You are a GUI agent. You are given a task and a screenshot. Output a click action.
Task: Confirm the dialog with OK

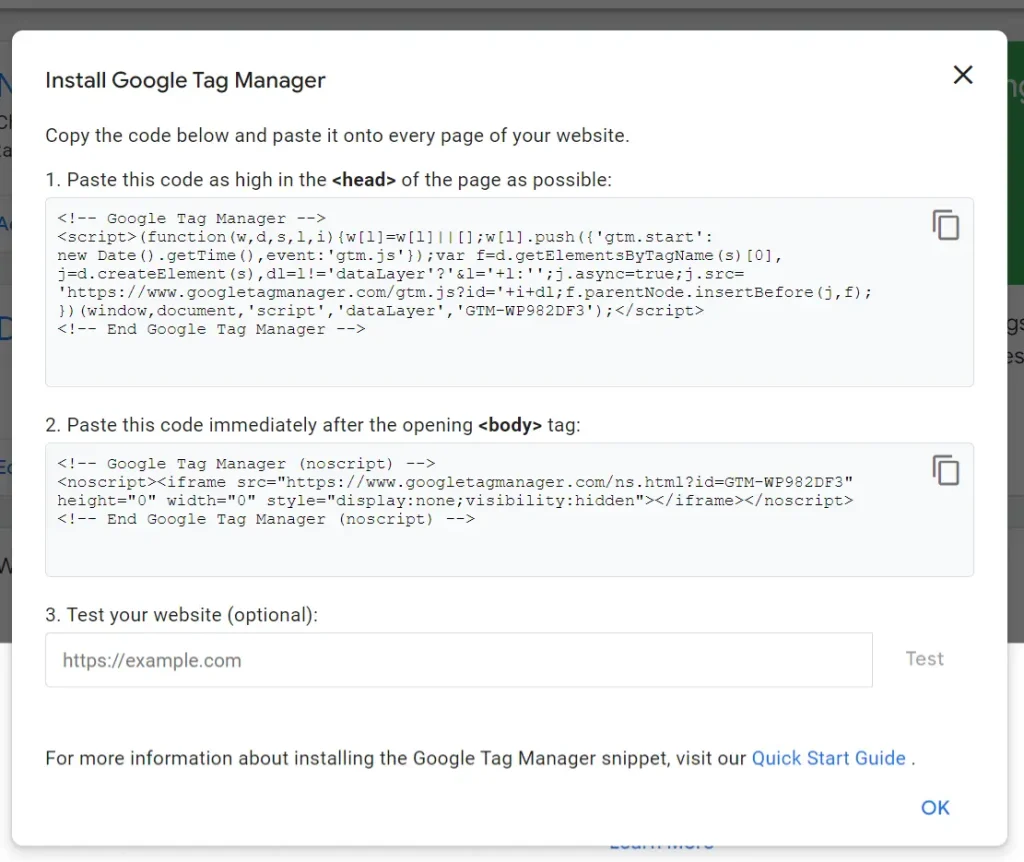tap(935, 808)
